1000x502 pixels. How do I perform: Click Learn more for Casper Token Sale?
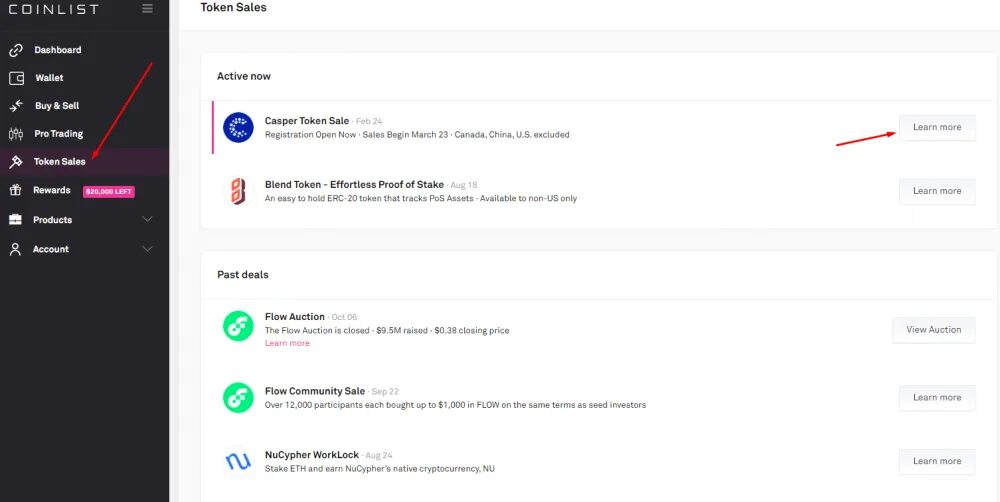[937, 128]
